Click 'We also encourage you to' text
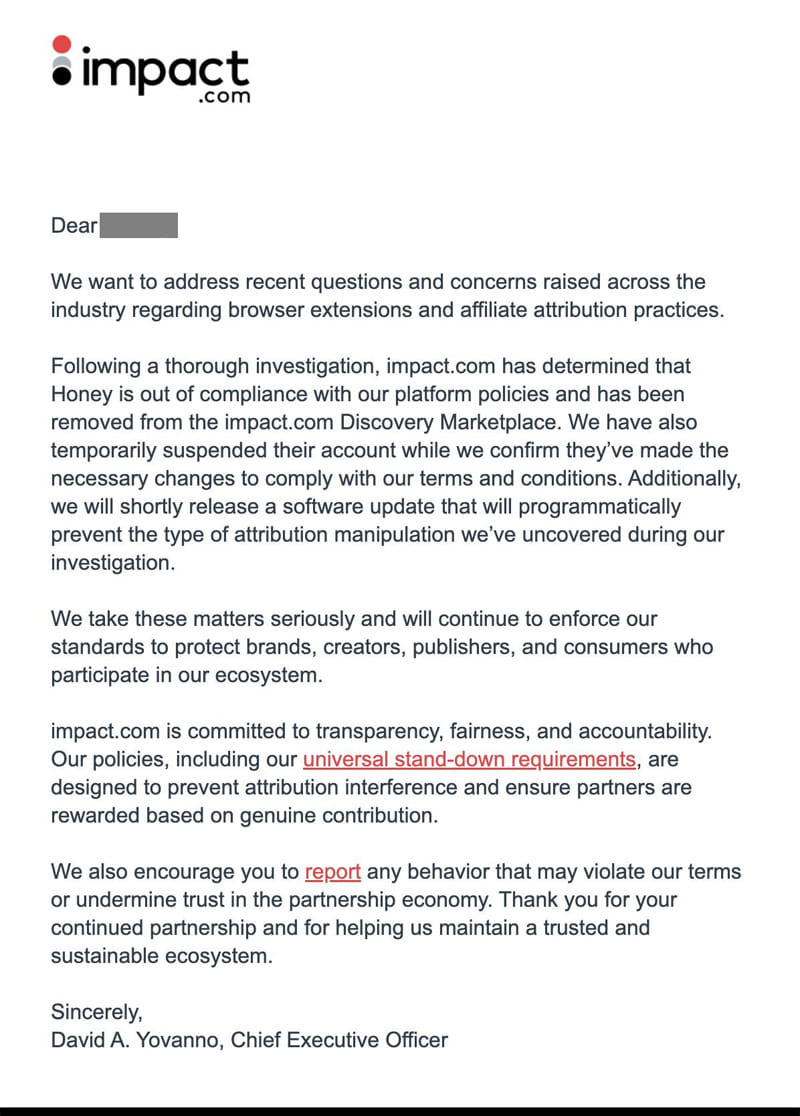 [175, 872]
